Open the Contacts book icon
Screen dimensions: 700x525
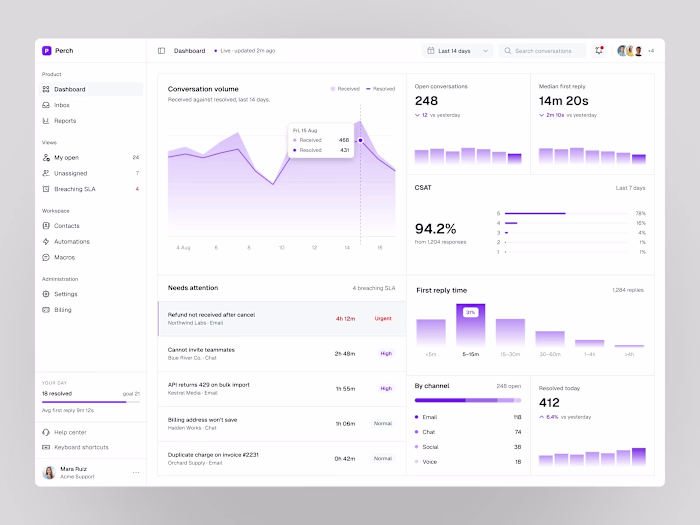point(46,226)
